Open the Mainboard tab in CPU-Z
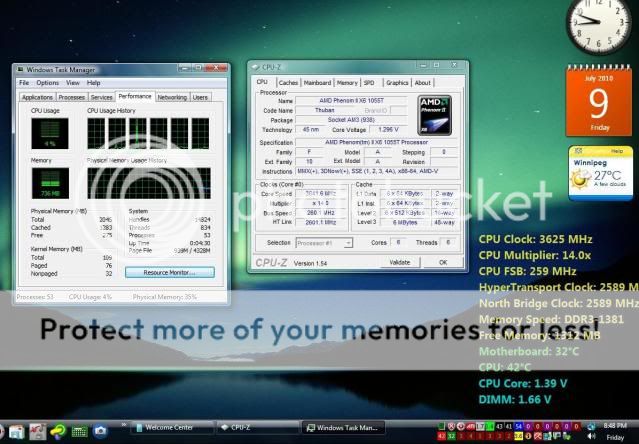Image resolution: width=639 pixels, height=444 pixels. (x=317, y=83)
